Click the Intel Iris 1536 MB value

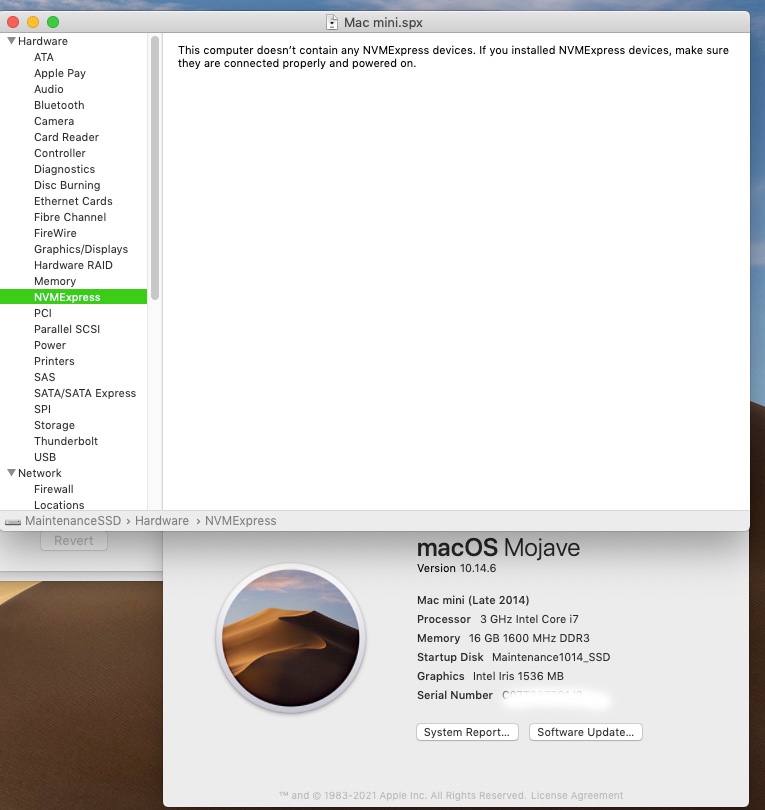[518, 676]
